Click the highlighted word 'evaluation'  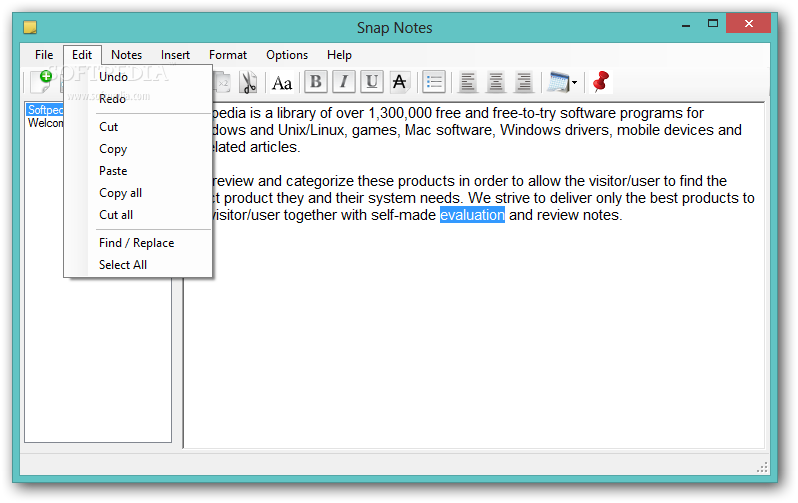click(472, 215)
